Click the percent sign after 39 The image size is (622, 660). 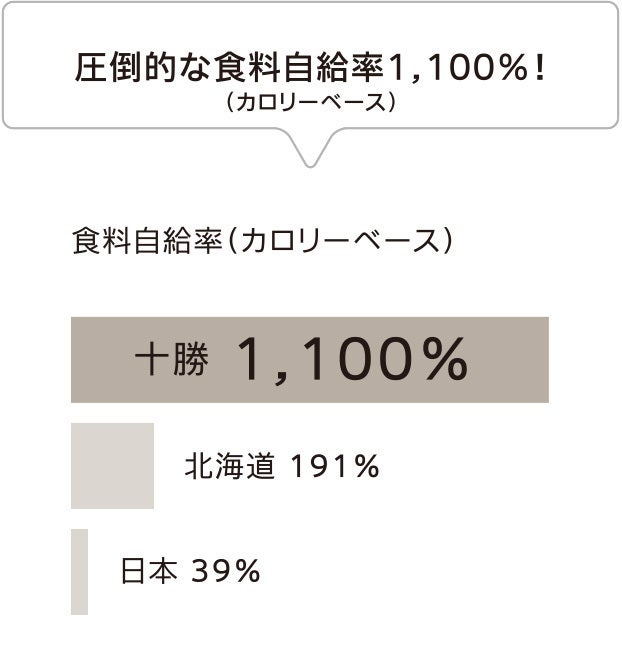248,571
